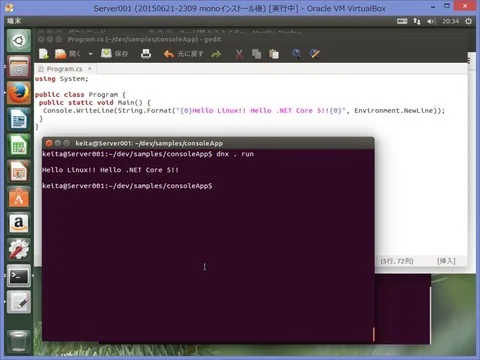Screen dimensions: 480x360
Task: Open a file with gedit's Open button
Action: click(68, 54)
